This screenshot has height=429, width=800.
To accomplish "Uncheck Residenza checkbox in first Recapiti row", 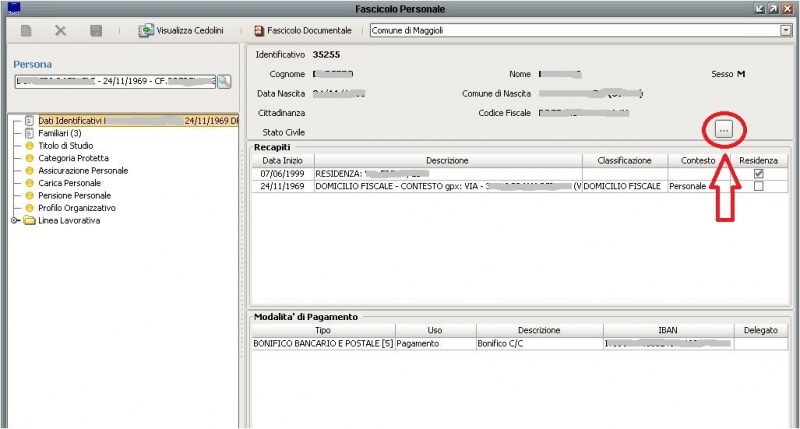I will (x=758, y=173).
